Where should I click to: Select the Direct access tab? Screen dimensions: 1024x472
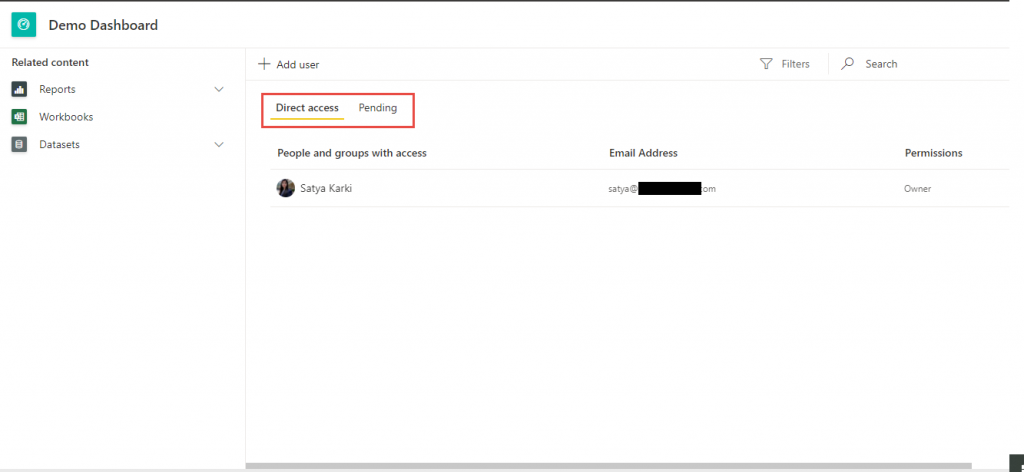coord(307,108)
